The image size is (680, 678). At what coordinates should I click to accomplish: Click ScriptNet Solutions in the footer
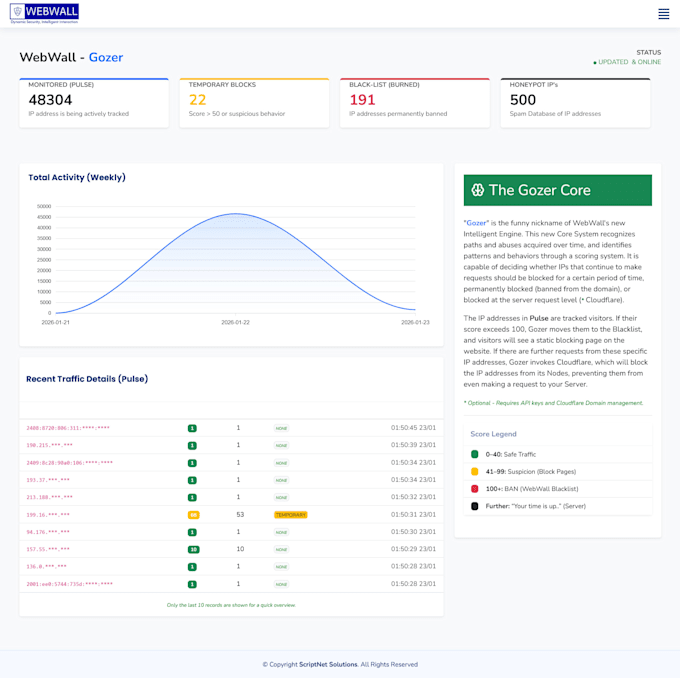[328, 664]
